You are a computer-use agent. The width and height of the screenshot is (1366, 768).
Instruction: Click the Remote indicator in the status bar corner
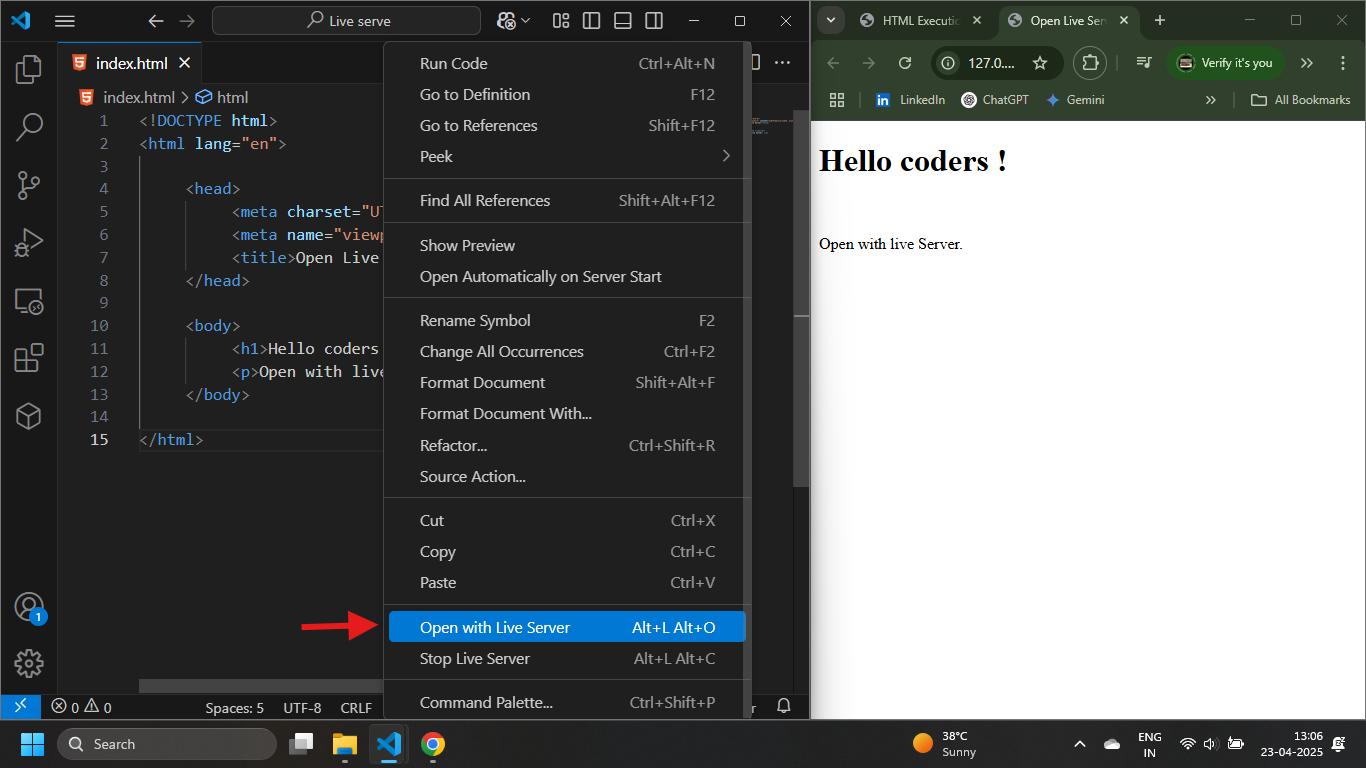click(20, 706)
